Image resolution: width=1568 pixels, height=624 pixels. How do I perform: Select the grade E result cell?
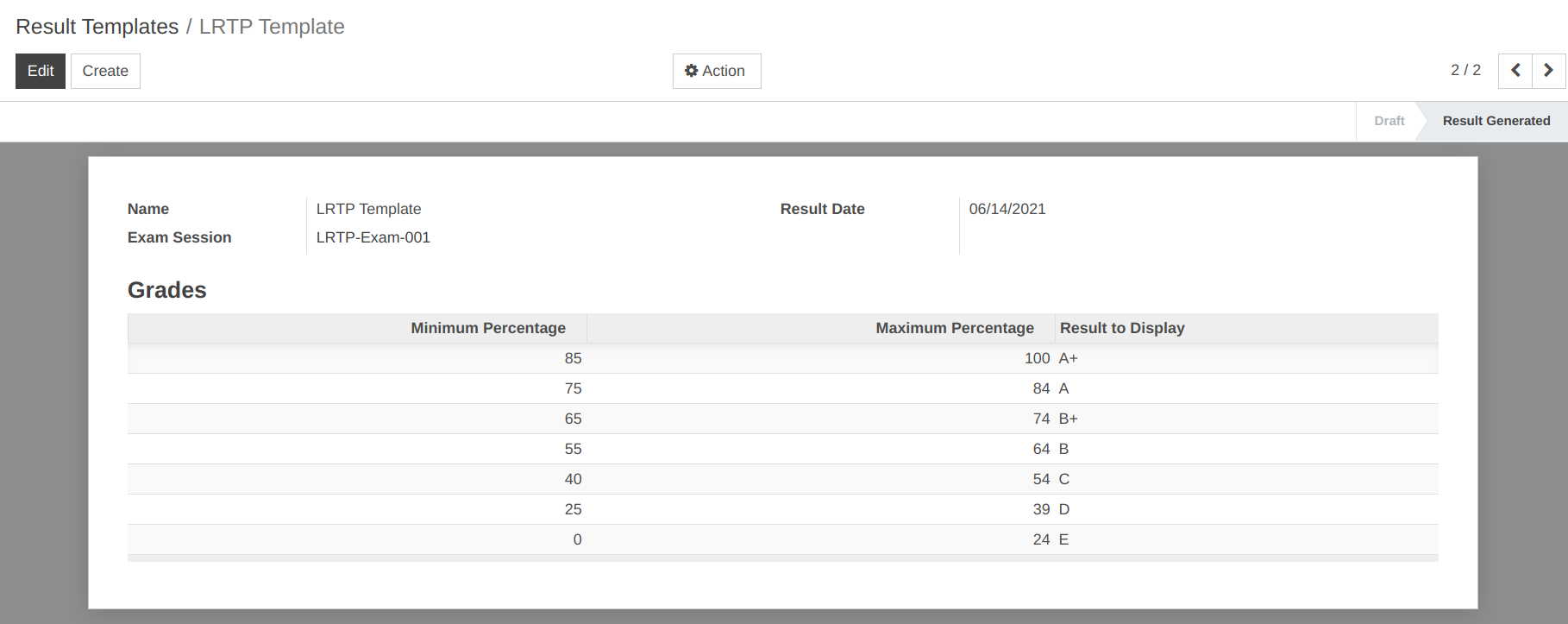[1246, 539]
